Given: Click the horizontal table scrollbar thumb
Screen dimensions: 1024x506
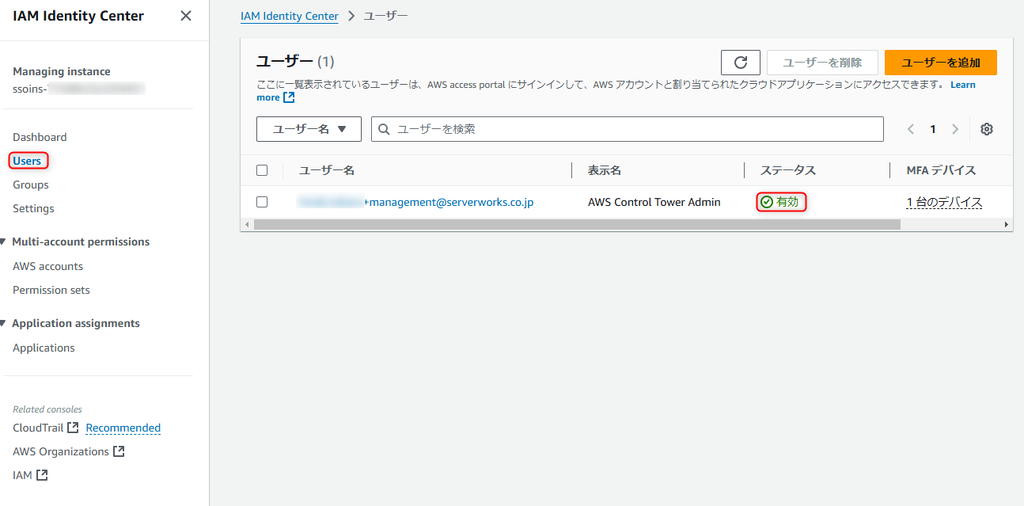Looking at the screenshot, I should click(577, 224).
